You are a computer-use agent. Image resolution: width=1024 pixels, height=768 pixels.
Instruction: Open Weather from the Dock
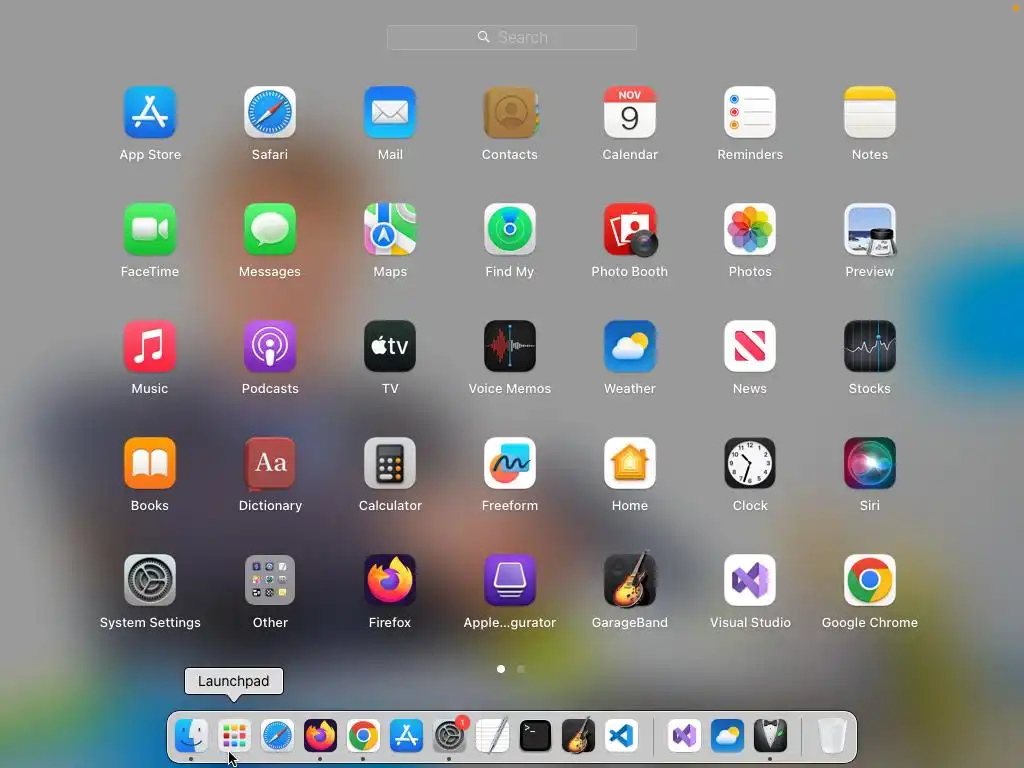(728, 735)
